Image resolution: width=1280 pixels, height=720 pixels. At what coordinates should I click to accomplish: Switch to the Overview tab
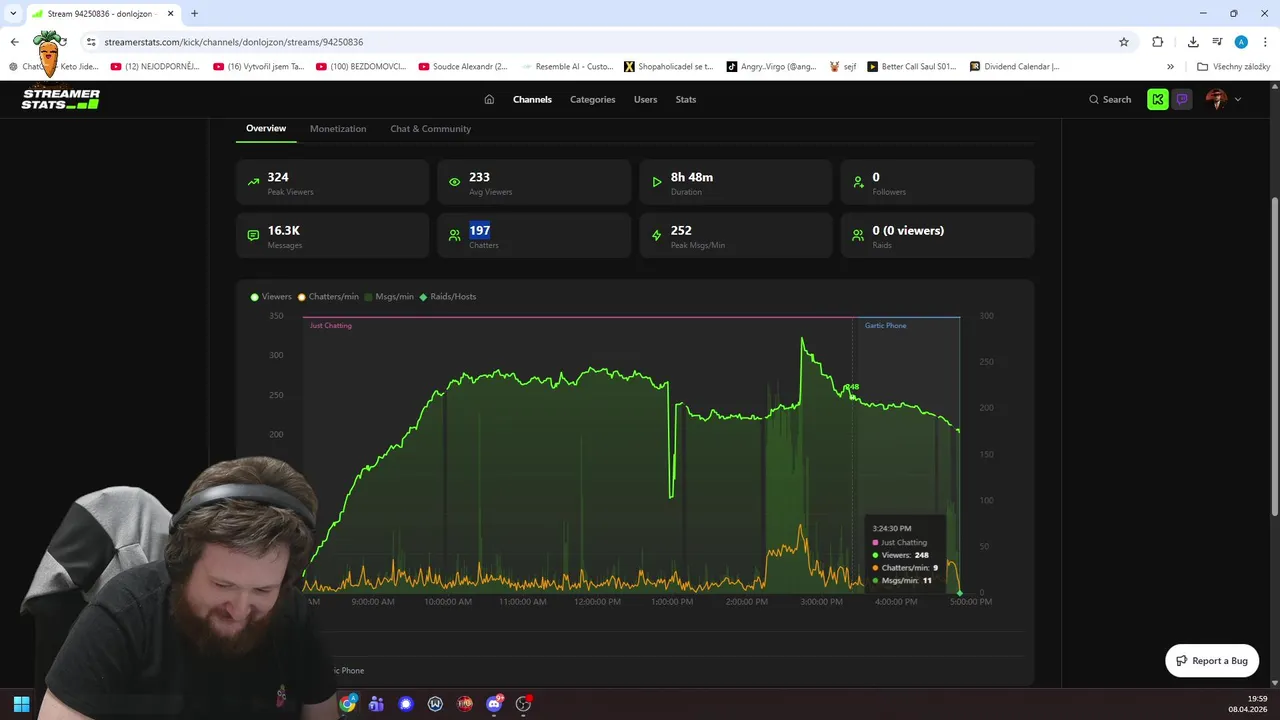[266, 128]
